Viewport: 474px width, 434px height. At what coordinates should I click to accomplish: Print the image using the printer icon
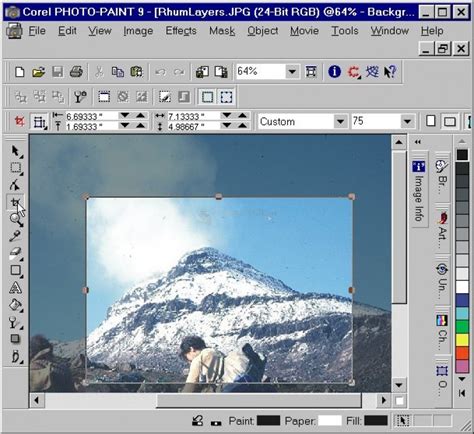(76, 72)
